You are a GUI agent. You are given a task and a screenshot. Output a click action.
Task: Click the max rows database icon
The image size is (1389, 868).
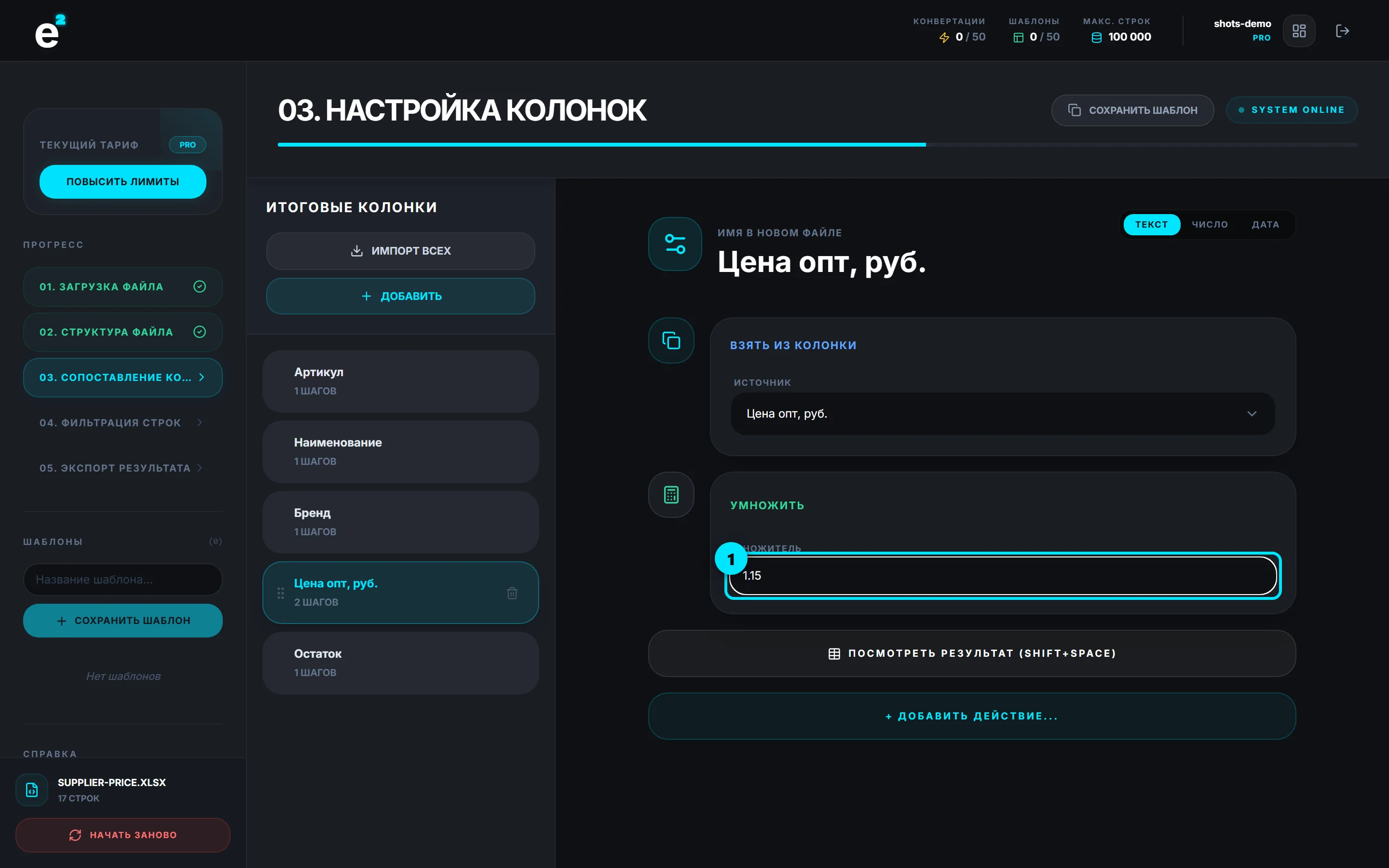click(1096, 37)
